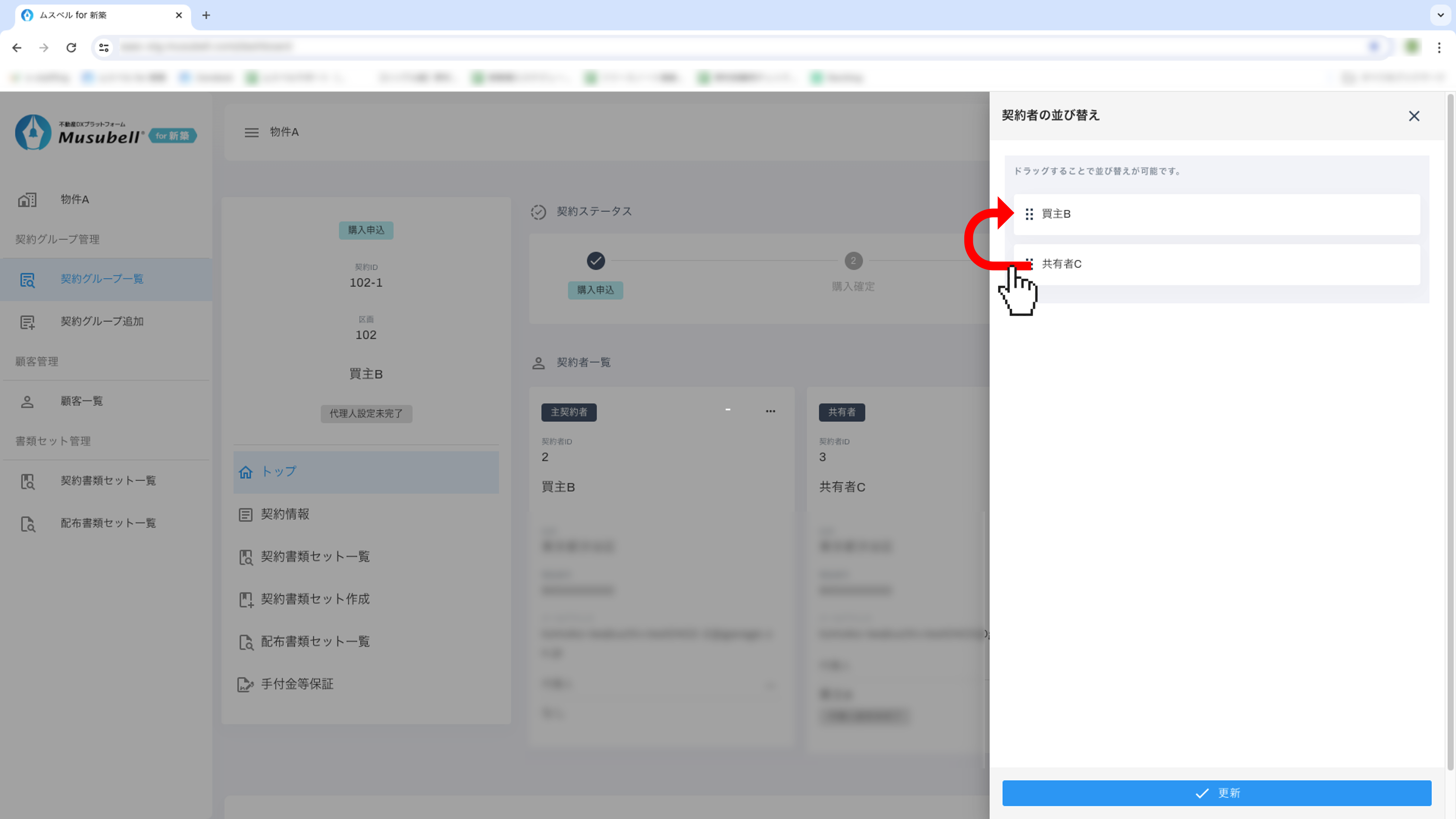
Task: Click the 顧客一覧 person icon
Action: click(x=27, y=401)
